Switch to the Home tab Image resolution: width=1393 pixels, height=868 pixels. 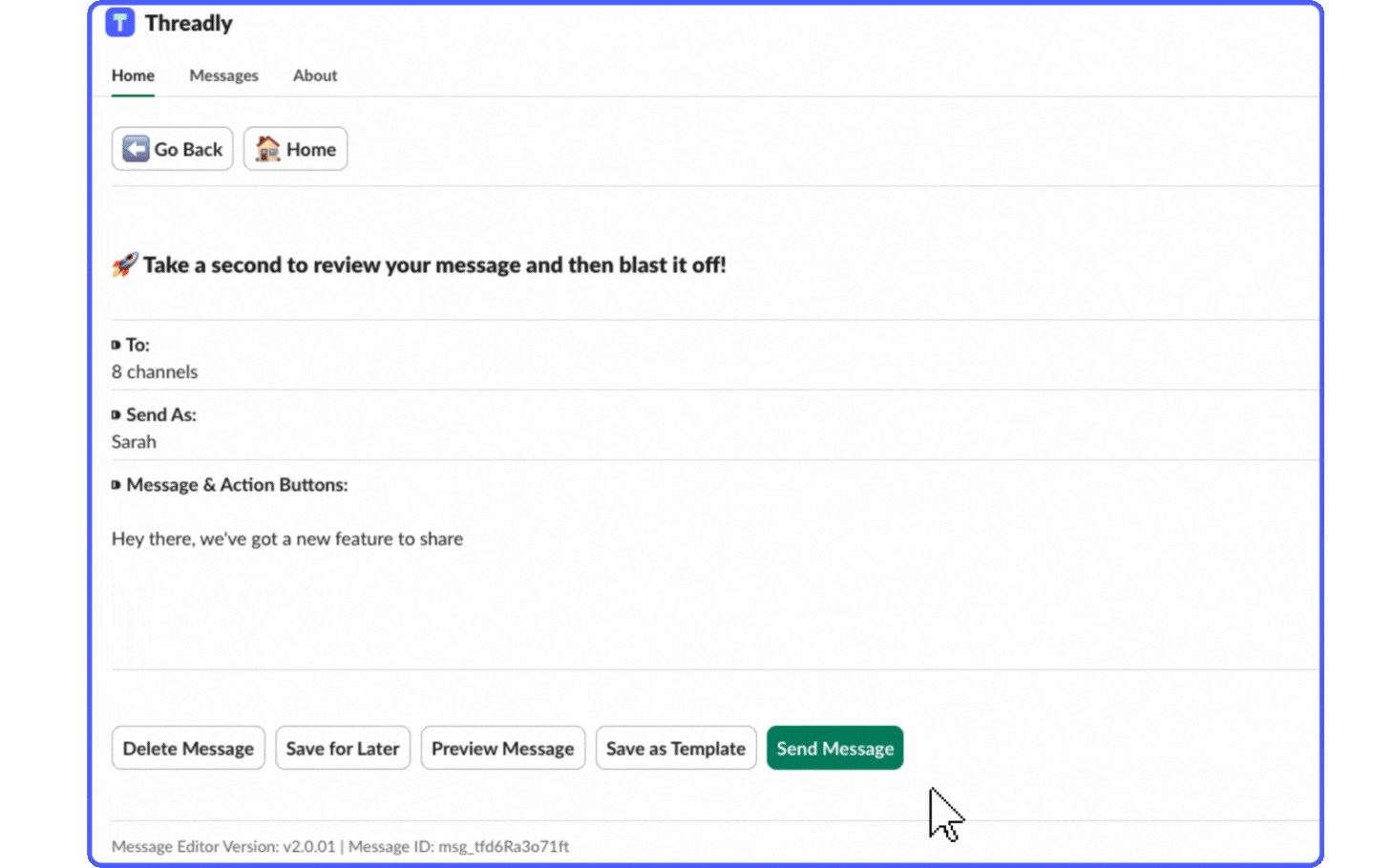(133, 75)
